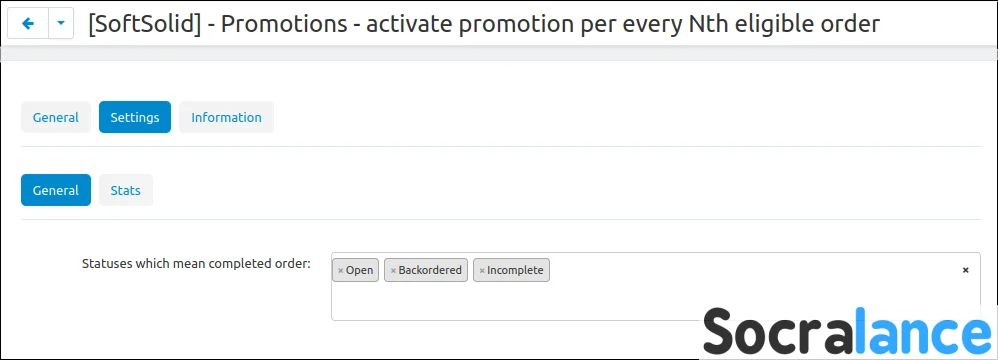Image resolution: width=998 pixels, height=360 pixels.
Task: Select the General sub-tab under Settings
Action: point(56,190)
